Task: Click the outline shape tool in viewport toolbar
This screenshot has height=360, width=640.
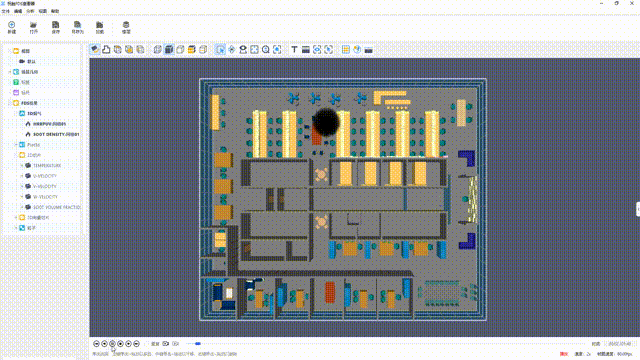Action: [x=106, y=49]
